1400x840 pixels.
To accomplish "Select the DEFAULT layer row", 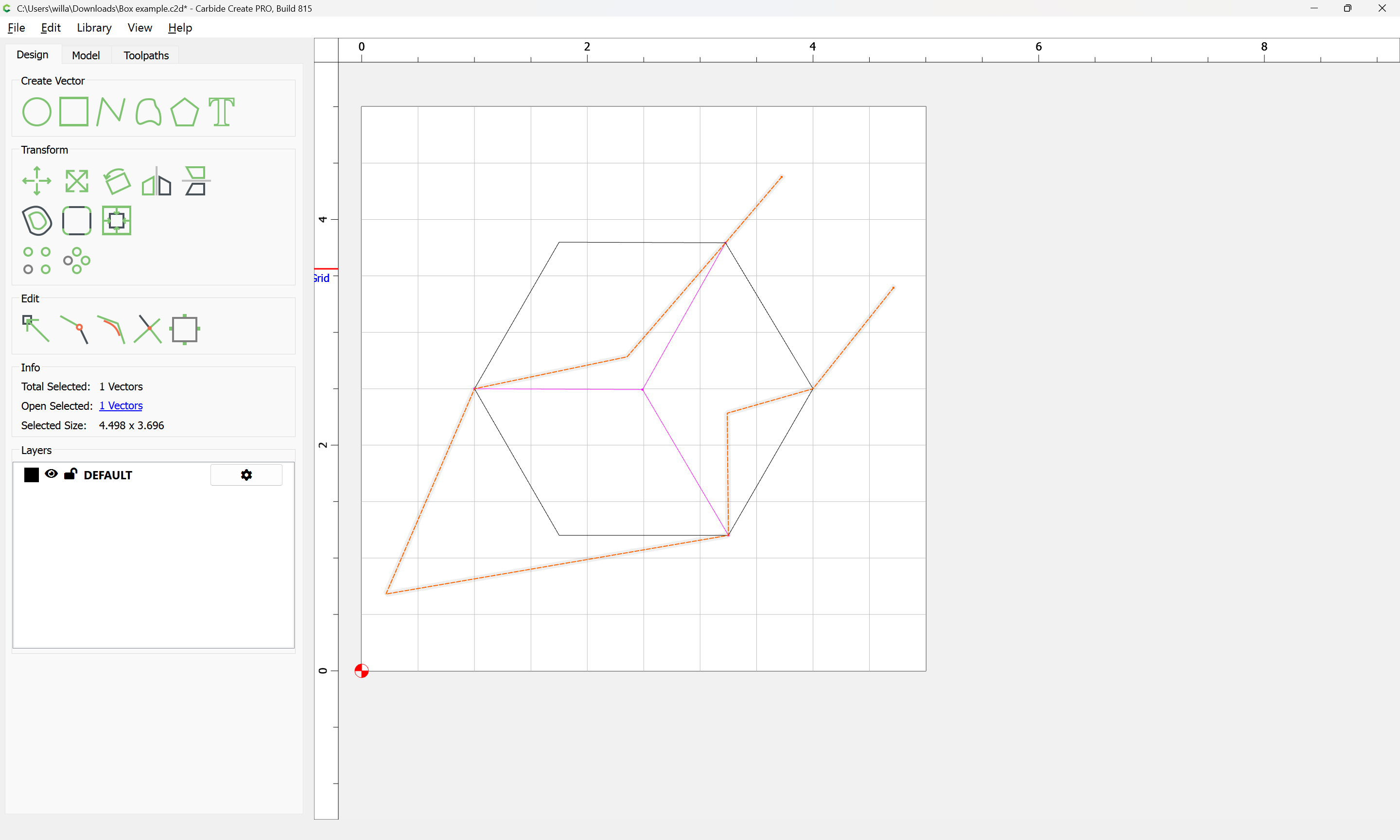I will pos(153,475).
